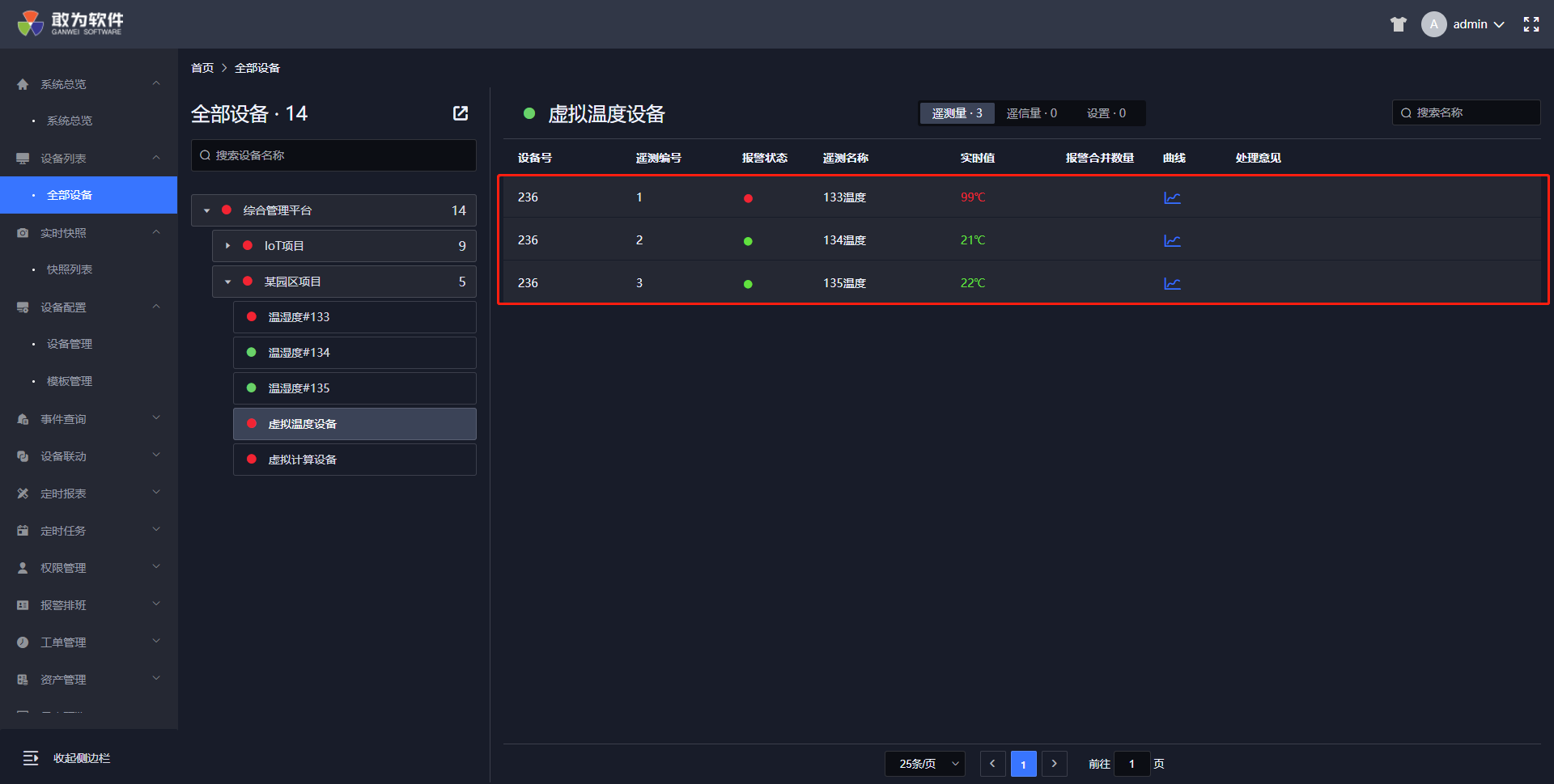Switch to the 设置 tab
This screenshot has height=784, width=1554.
pyautogui.click(x=1106, y=113)
